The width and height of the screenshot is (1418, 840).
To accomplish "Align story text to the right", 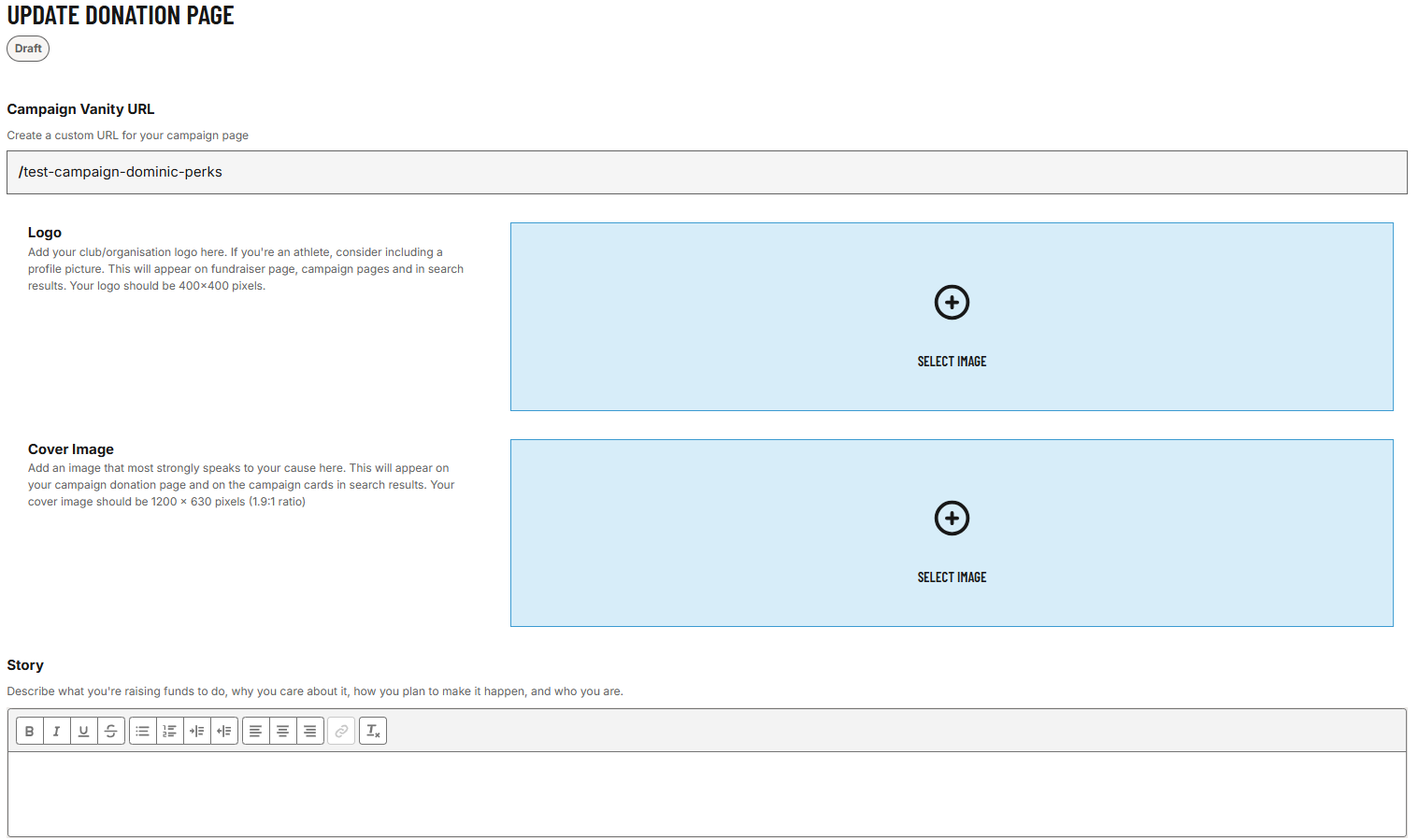I will [310, 732].
